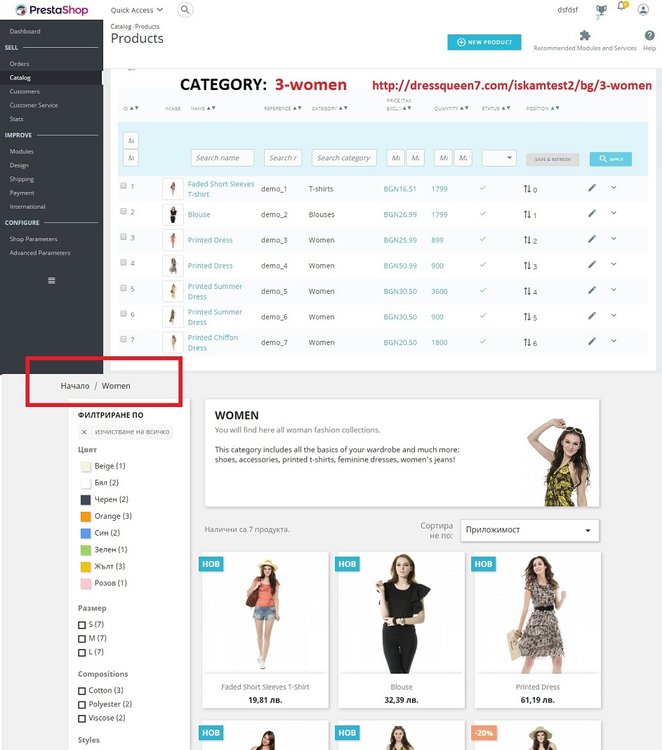Click the New Product button
This screenshot has width=662, height=750.
click(484, 42)
